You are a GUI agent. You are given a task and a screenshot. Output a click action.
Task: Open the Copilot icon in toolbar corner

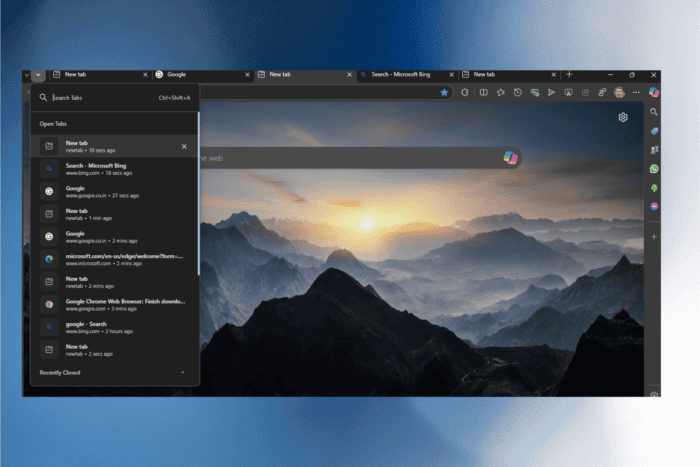[654, 92]
